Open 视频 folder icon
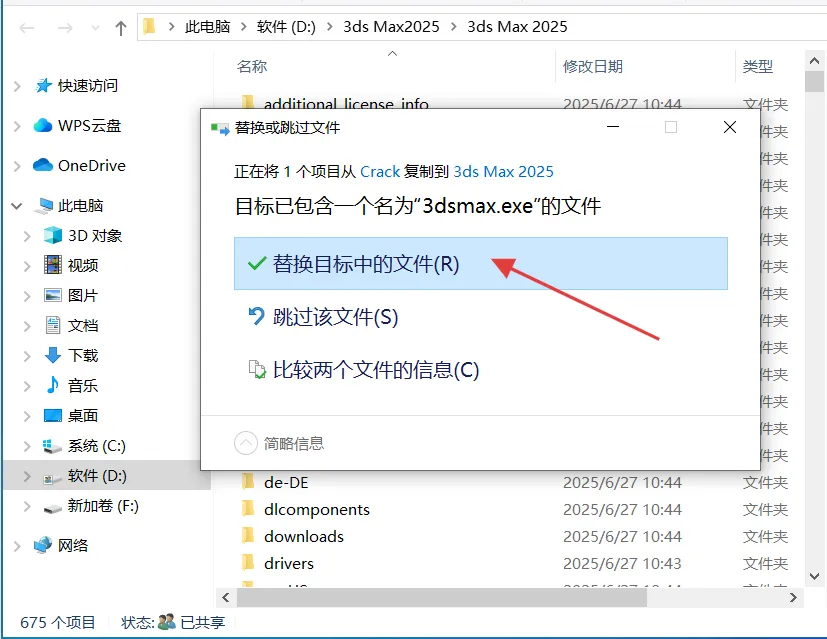The image size is (827, 639). click(53, 265)
